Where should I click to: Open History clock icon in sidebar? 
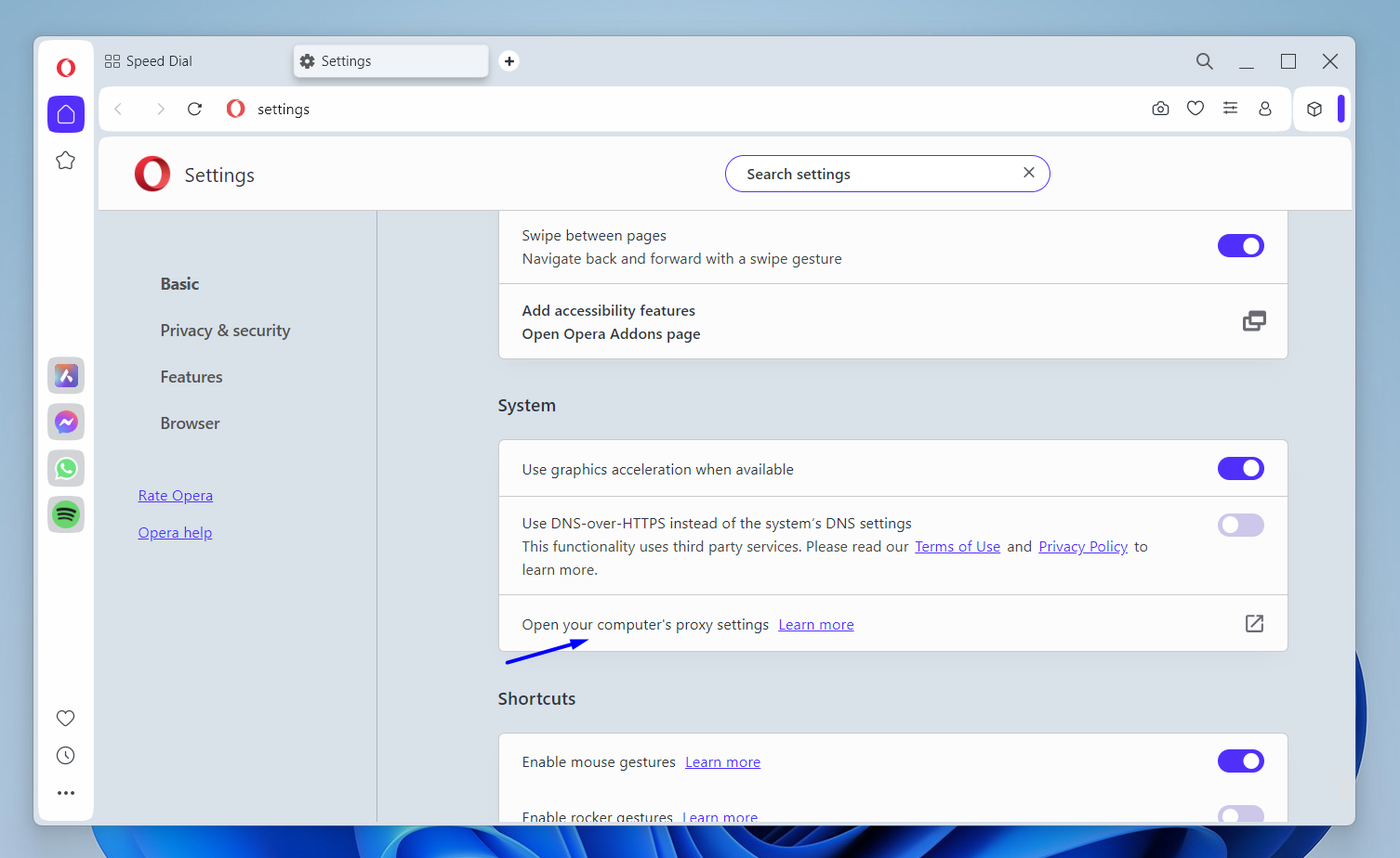click(66, 755)
